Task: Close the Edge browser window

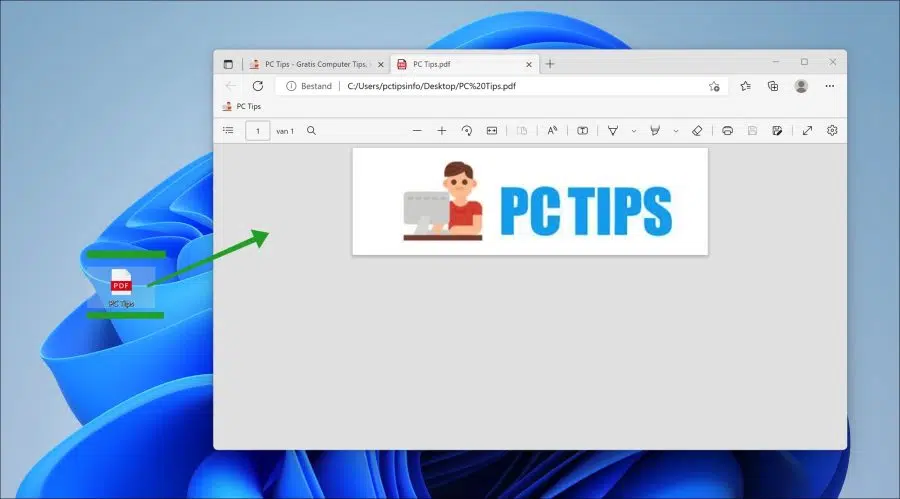Action: tap(833, 61)
